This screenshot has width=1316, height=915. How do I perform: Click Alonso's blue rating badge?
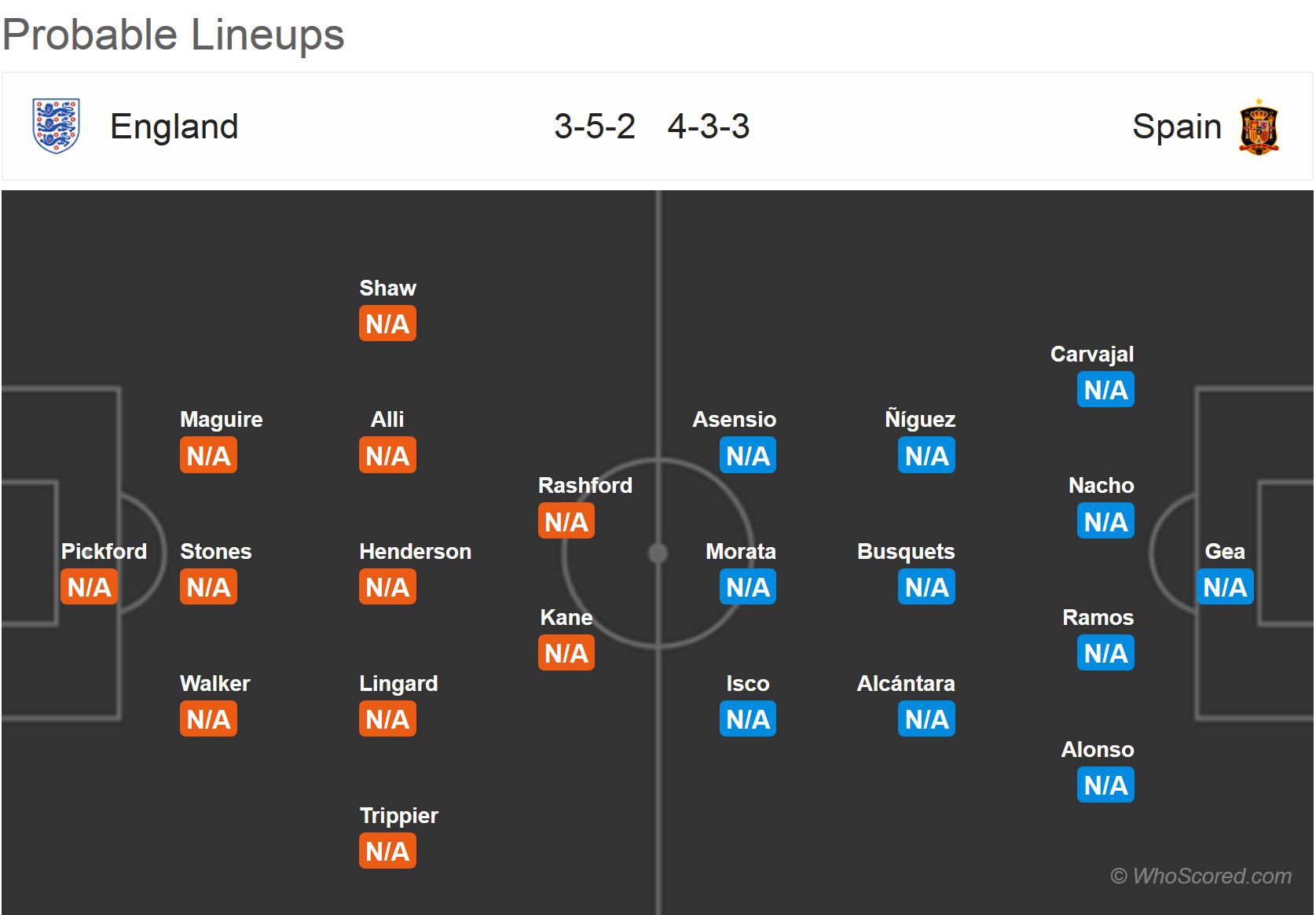(x=1105, y=785)
